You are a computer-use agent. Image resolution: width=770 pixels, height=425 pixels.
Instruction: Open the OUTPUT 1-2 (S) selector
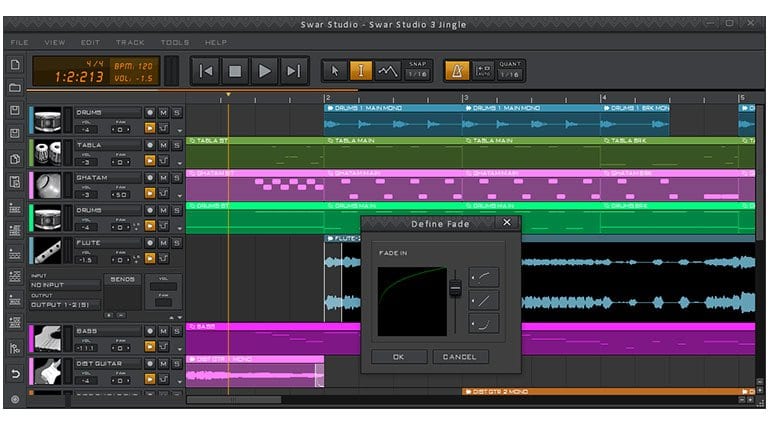click(65, 305)
